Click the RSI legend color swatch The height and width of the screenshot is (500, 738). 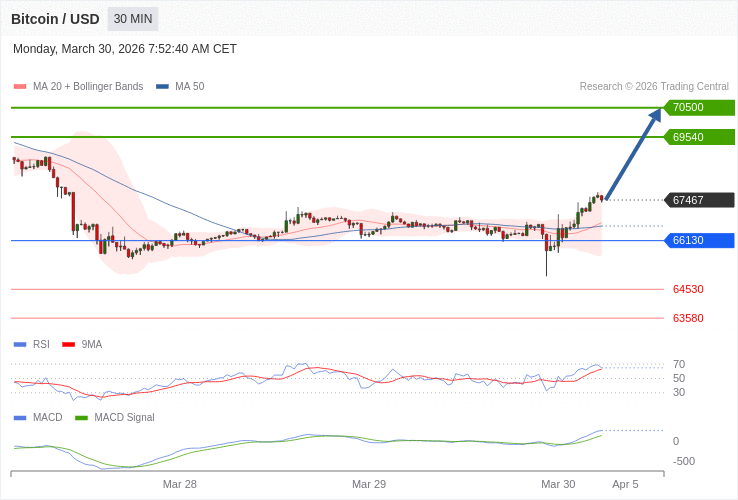point(20,344)
